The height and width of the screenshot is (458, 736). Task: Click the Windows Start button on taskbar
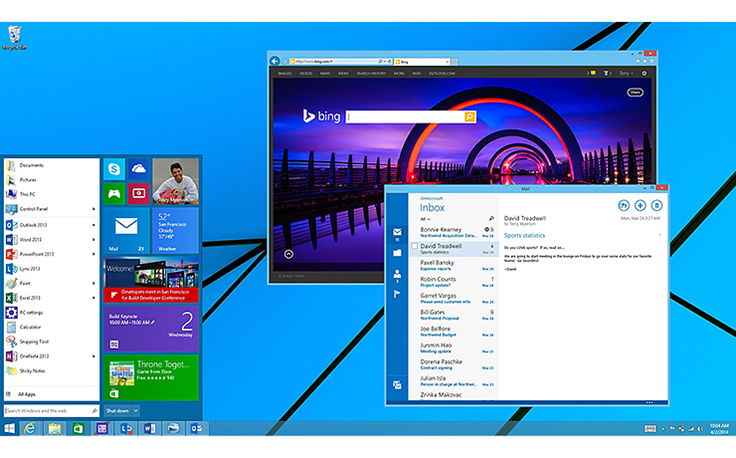9,428
